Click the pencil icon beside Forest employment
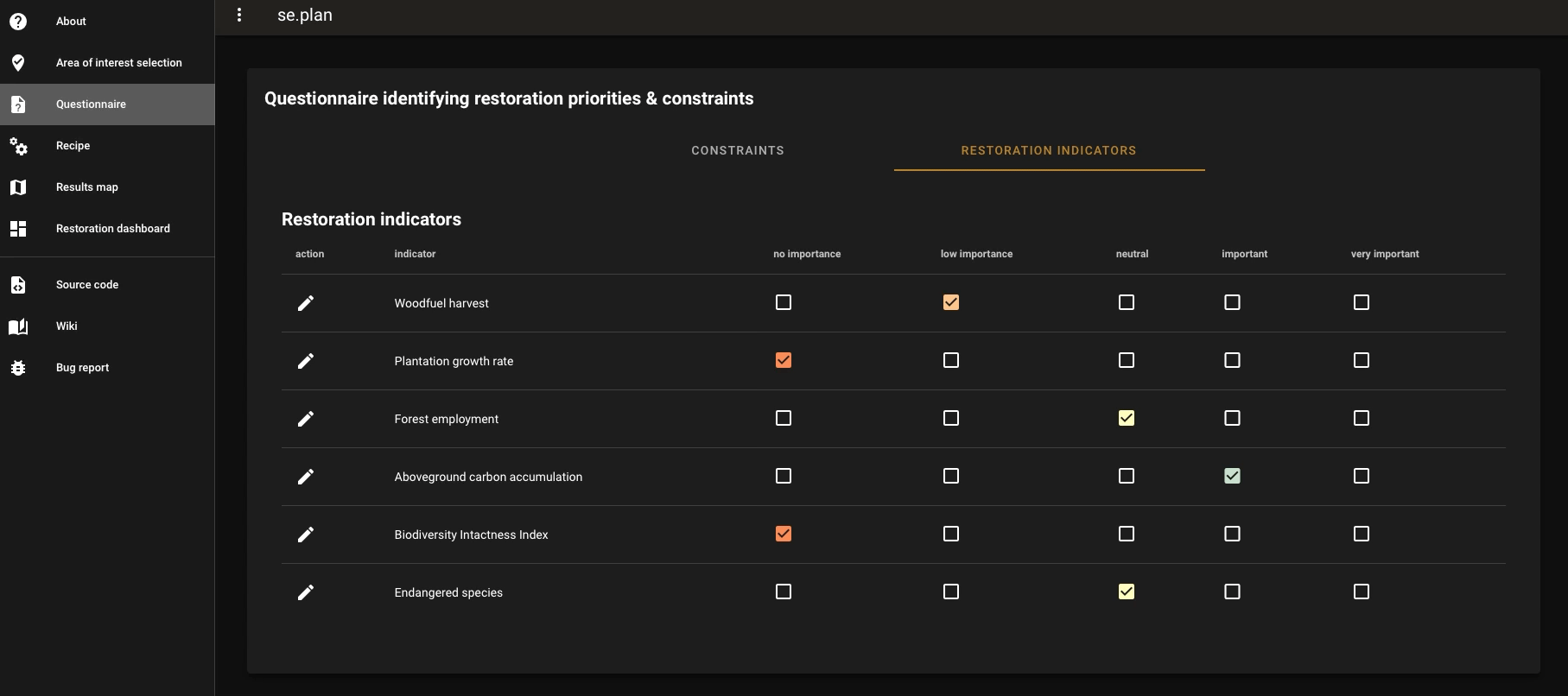Screen dimensions: 1568x696 (x=306, y=419)
